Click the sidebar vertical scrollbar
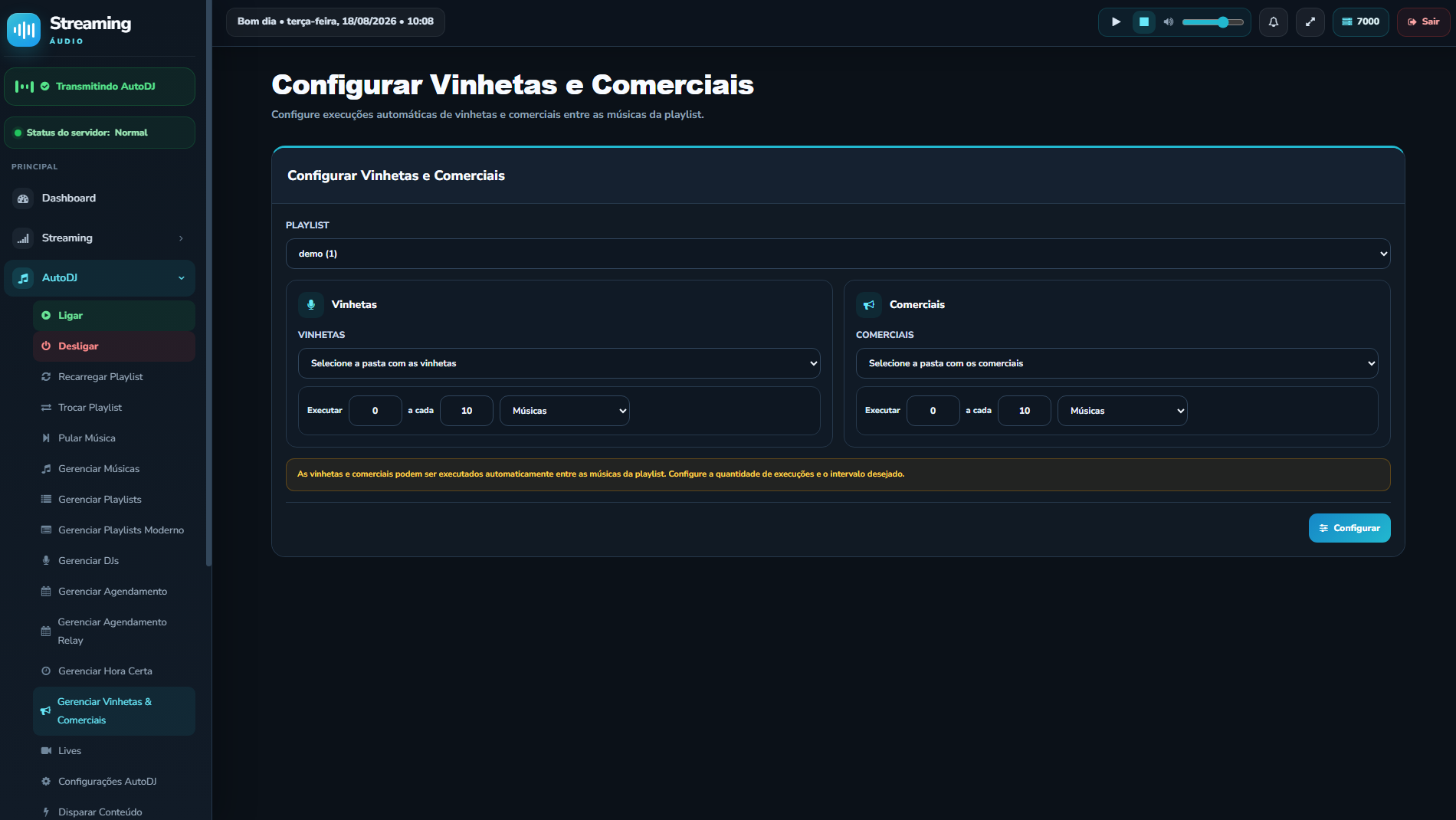This screenshot has height=820, width=1456. (x=208, y=284)
